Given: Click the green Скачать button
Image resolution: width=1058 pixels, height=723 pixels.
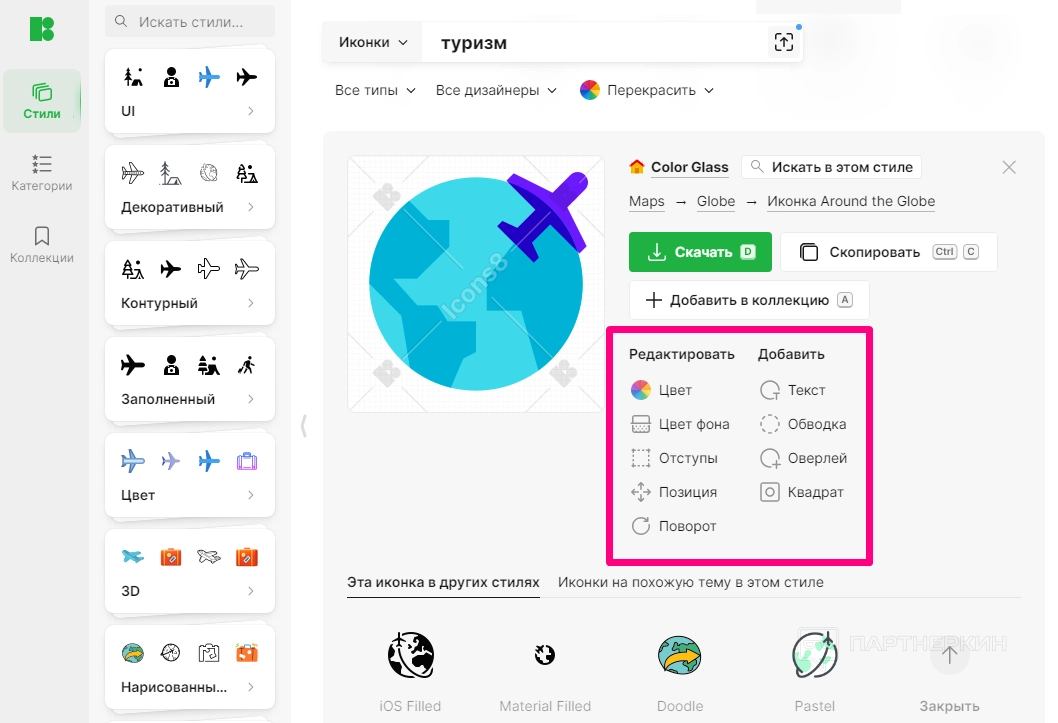Looking at the screenshot, I should [700, 252].
